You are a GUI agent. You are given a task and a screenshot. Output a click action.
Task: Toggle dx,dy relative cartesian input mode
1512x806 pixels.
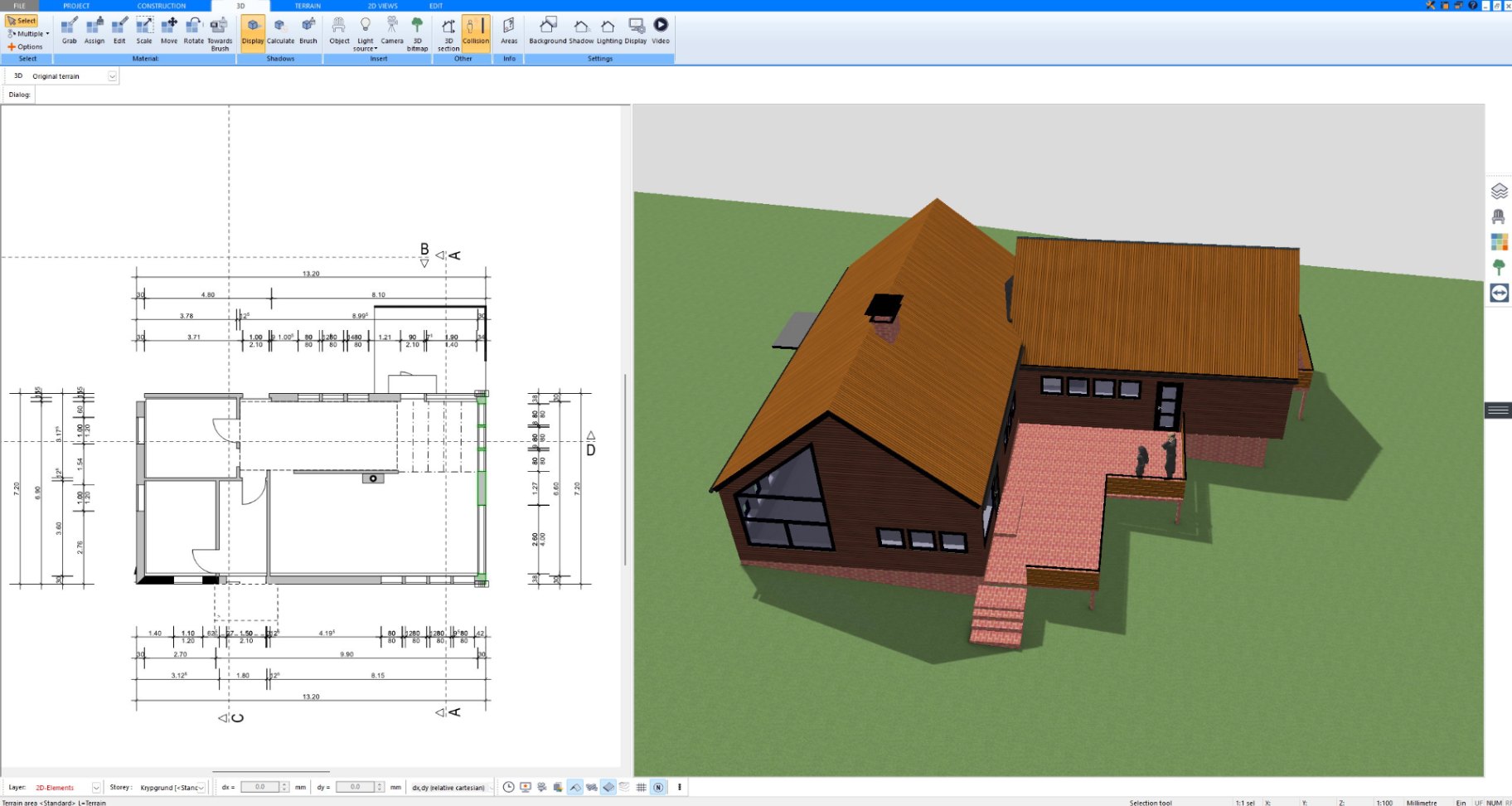click(448, 787)
